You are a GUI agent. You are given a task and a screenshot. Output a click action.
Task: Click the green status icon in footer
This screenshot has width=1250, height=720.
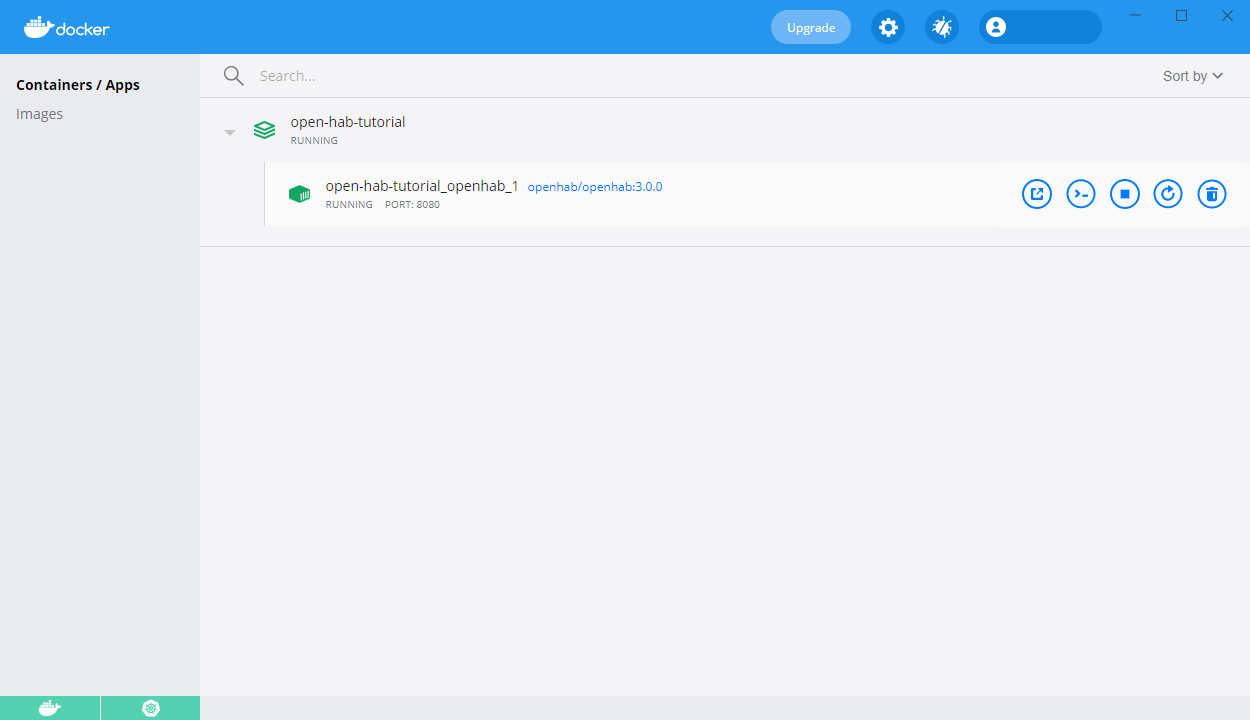(150, 707)
